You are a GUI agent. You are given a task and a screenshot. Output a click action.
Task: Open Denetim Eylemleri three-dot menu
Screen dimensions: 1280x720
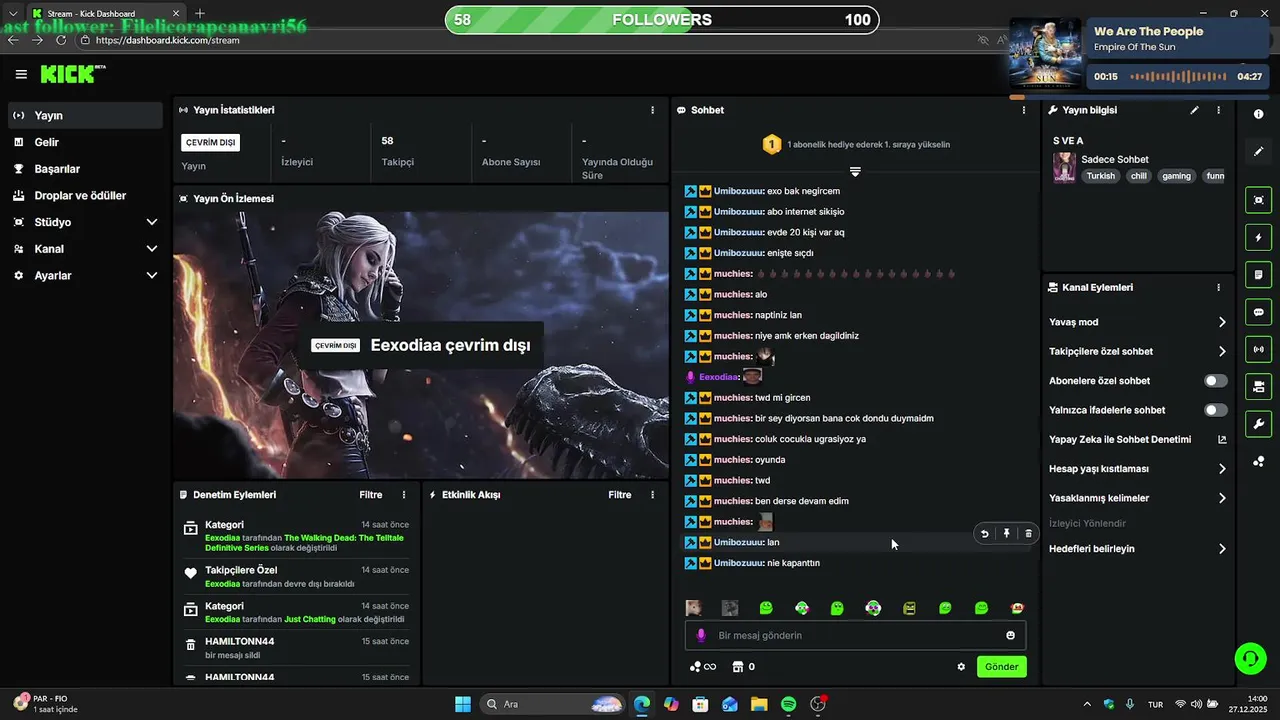pyautogui.click(x=404, y=495)
